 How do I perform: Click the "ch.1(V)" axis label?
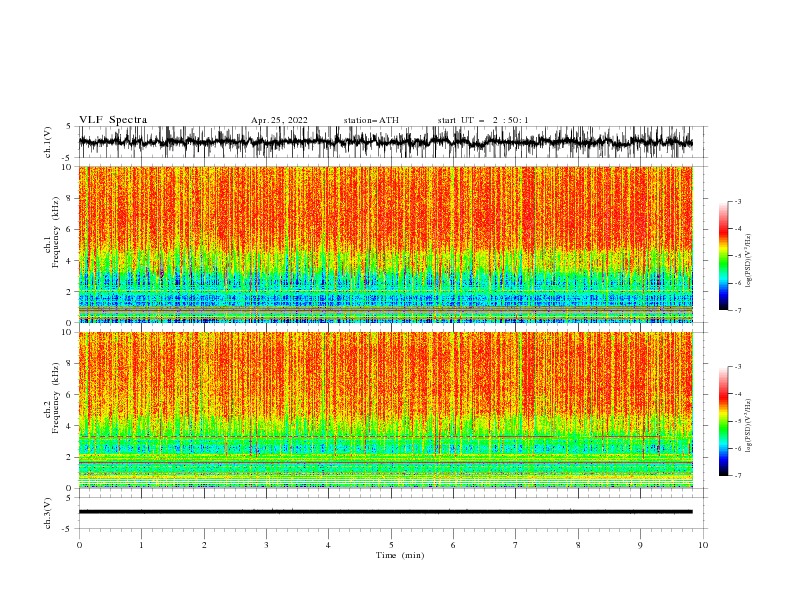click(x=48, y=142)
